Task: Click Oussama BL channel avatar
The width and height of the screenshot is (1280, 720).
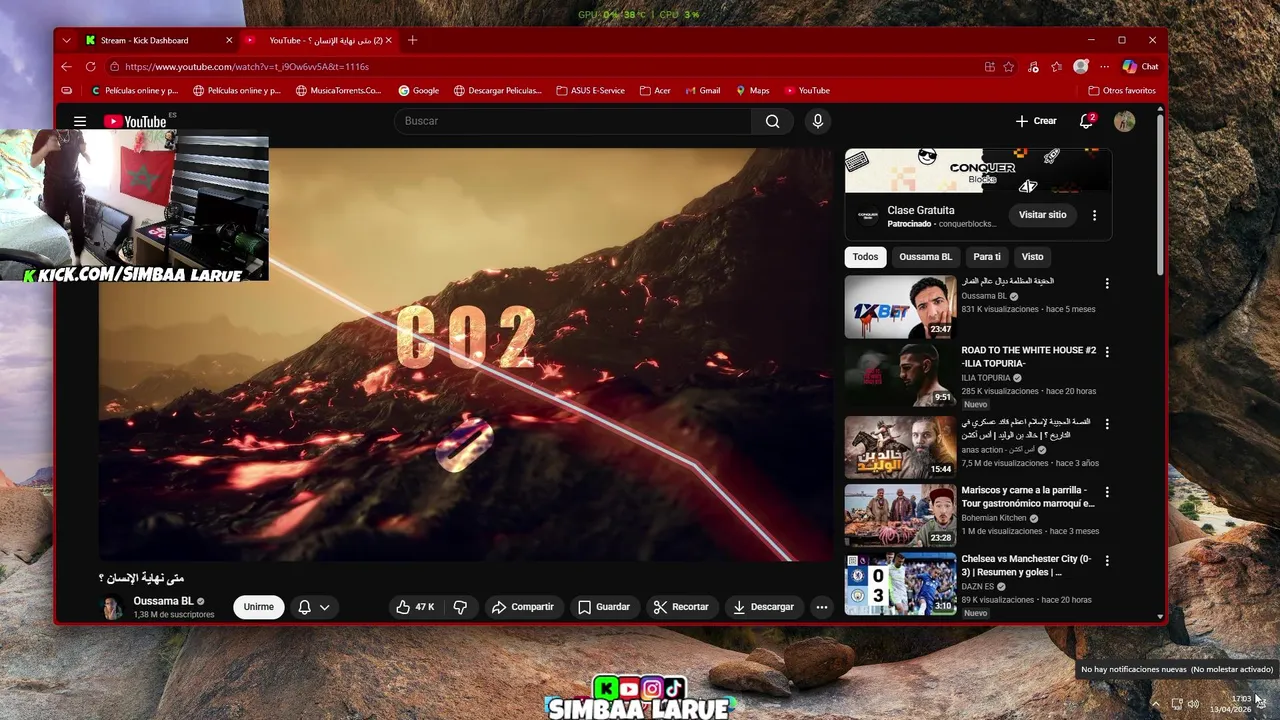Action: click(113, 607)
